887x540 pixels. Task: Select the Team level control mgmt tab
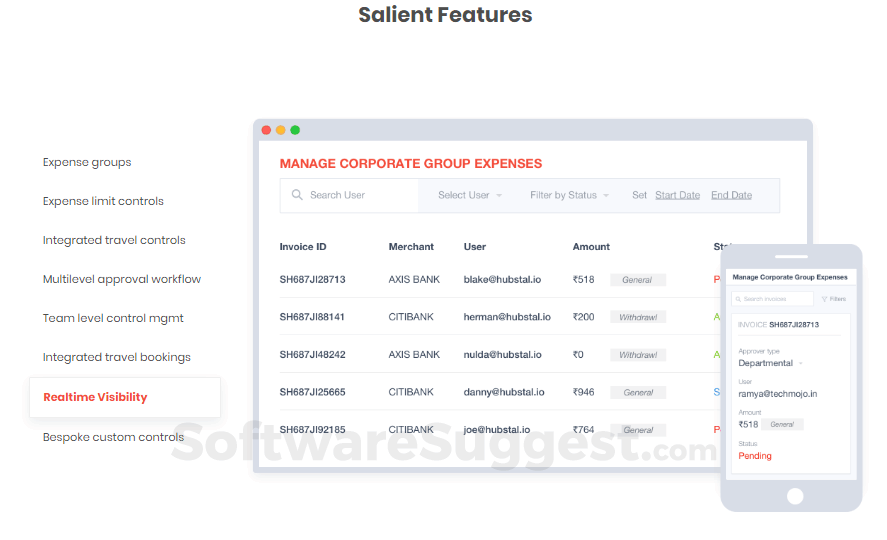coord(113,318)
